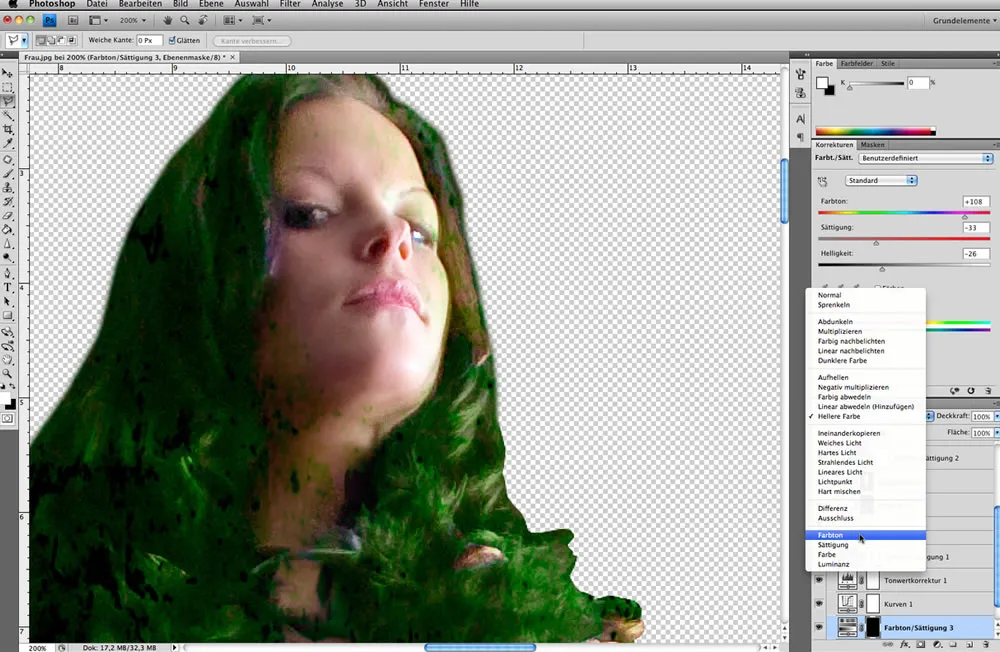Open the 200% zoom level dropdown
This screenshot has width=1000, height=652.
(133, 20)
